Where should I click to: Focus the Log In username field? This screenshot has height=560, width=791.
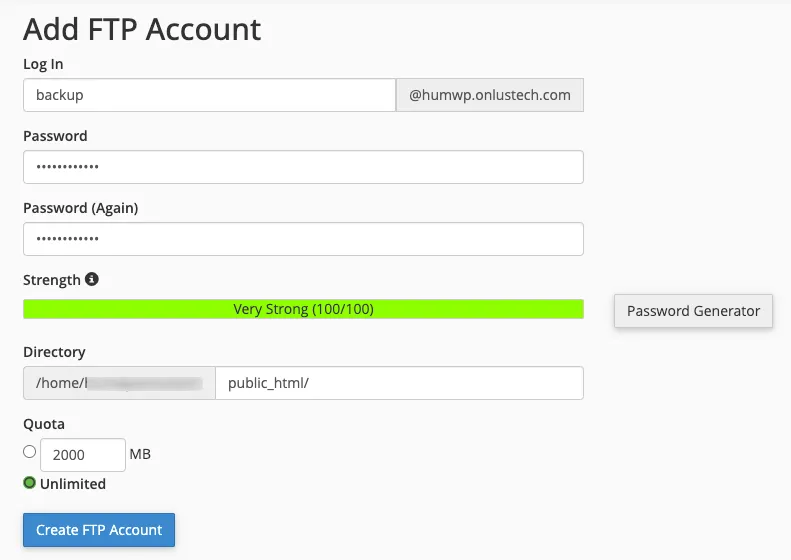point(209,95)
